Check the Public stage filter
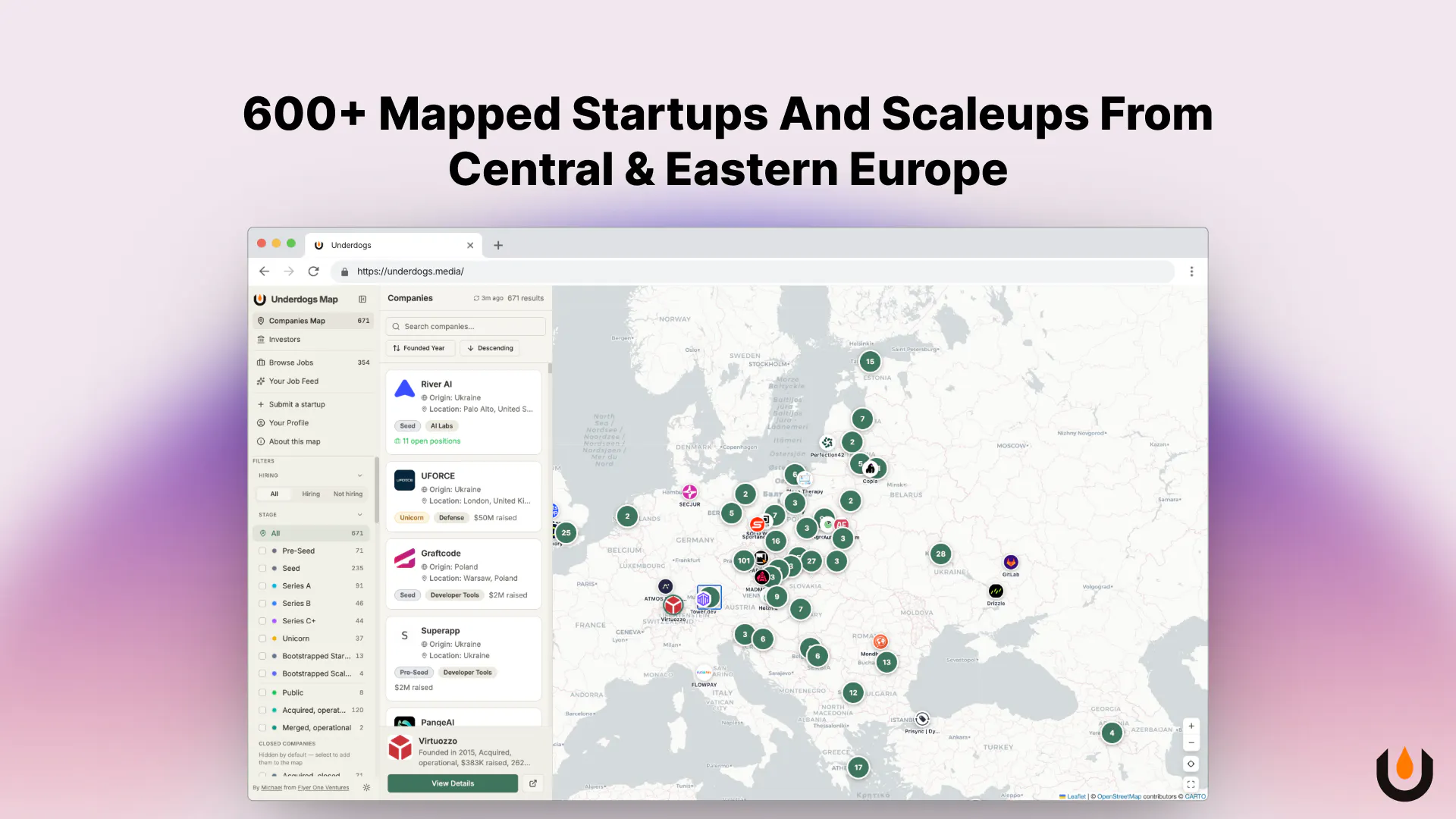Screen dimensions: 1456x819 tap(262, 693)
